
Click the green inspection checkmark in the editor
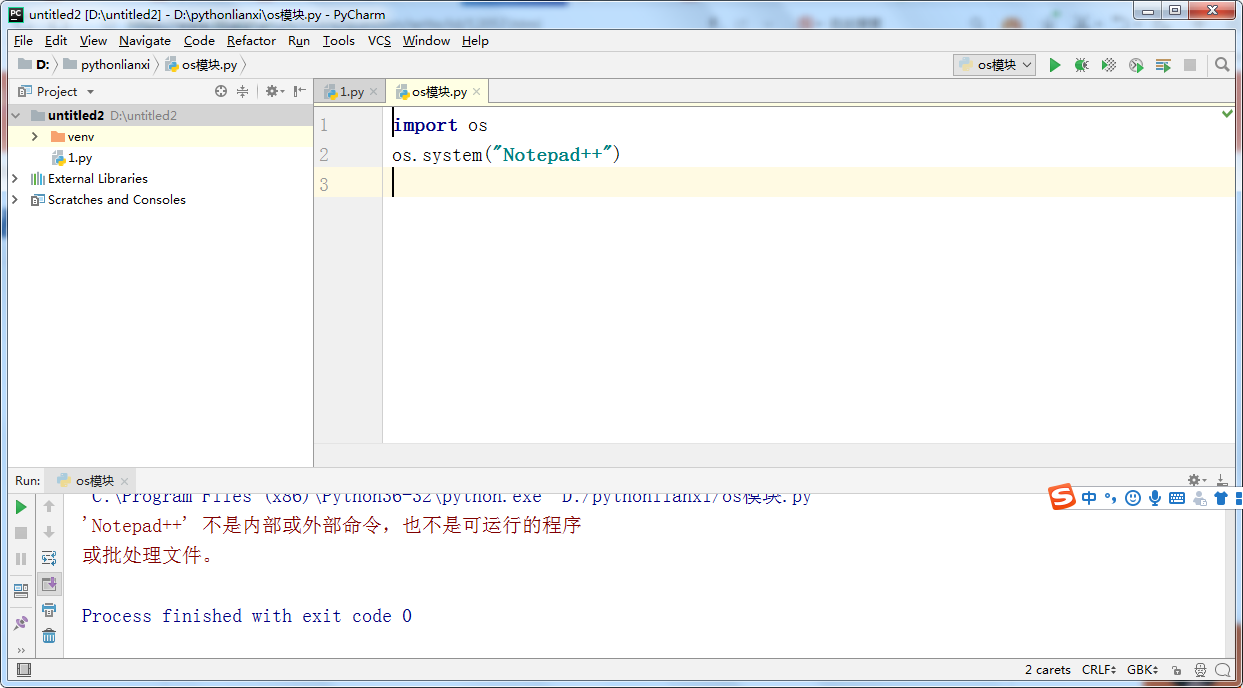coord(1227,114)
